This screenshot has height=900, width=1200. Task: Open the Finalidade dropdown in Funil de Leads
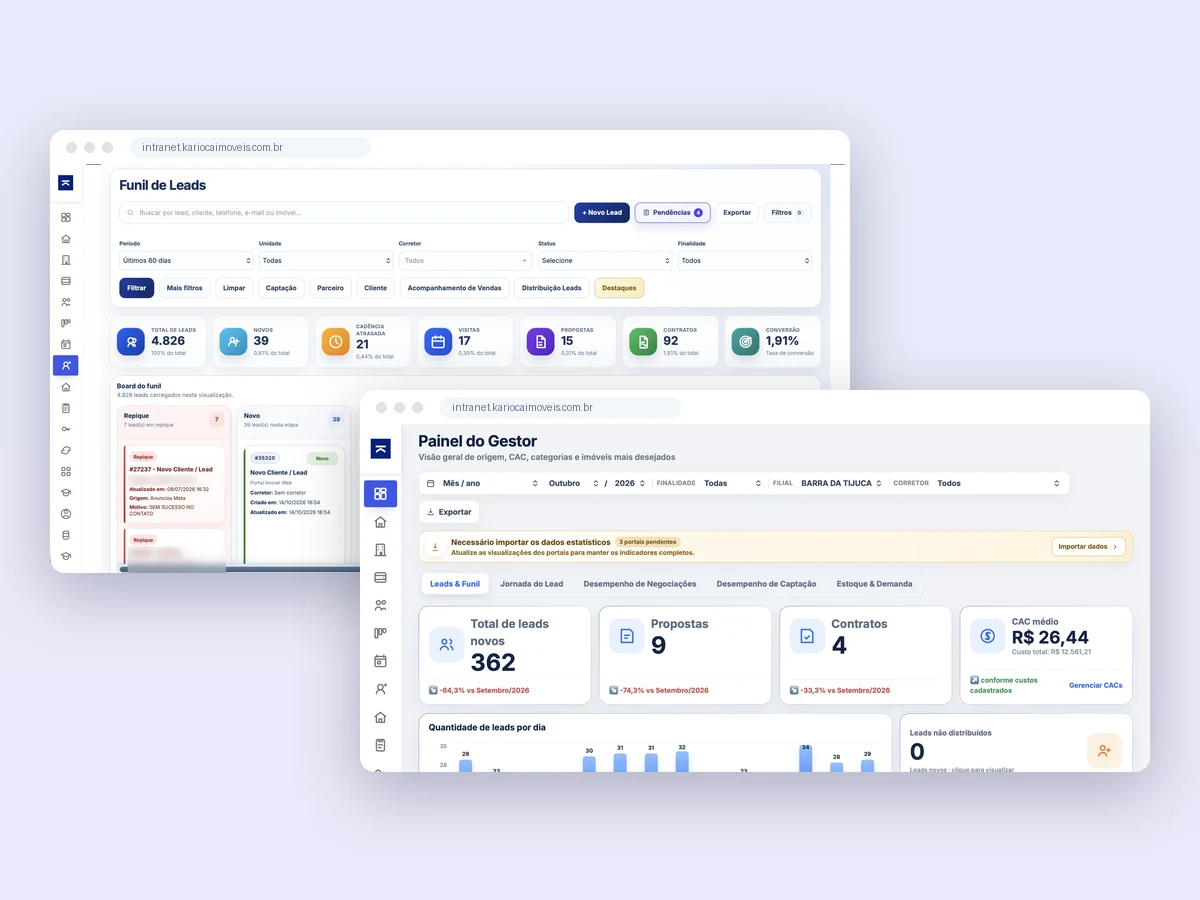pos(745,260)
